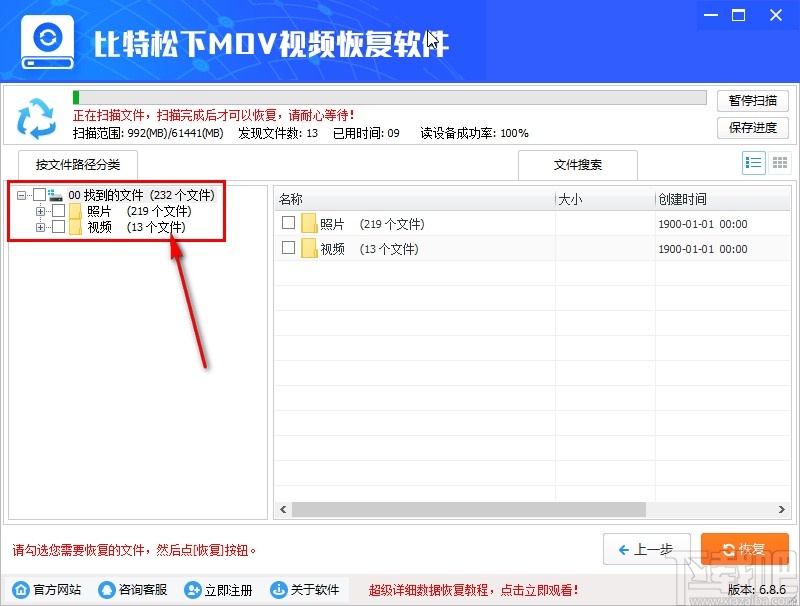
Task: Click the 保存进度 button
Action: (753, 128)
